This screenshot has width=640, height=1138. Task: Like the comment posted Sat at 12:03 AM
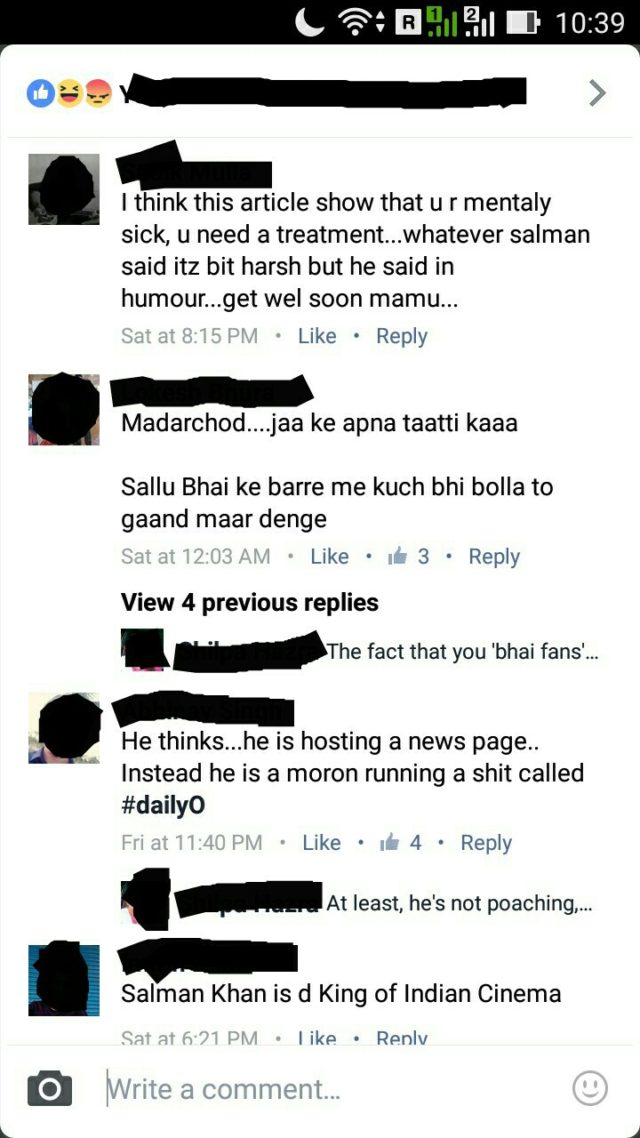coord(329,557)
